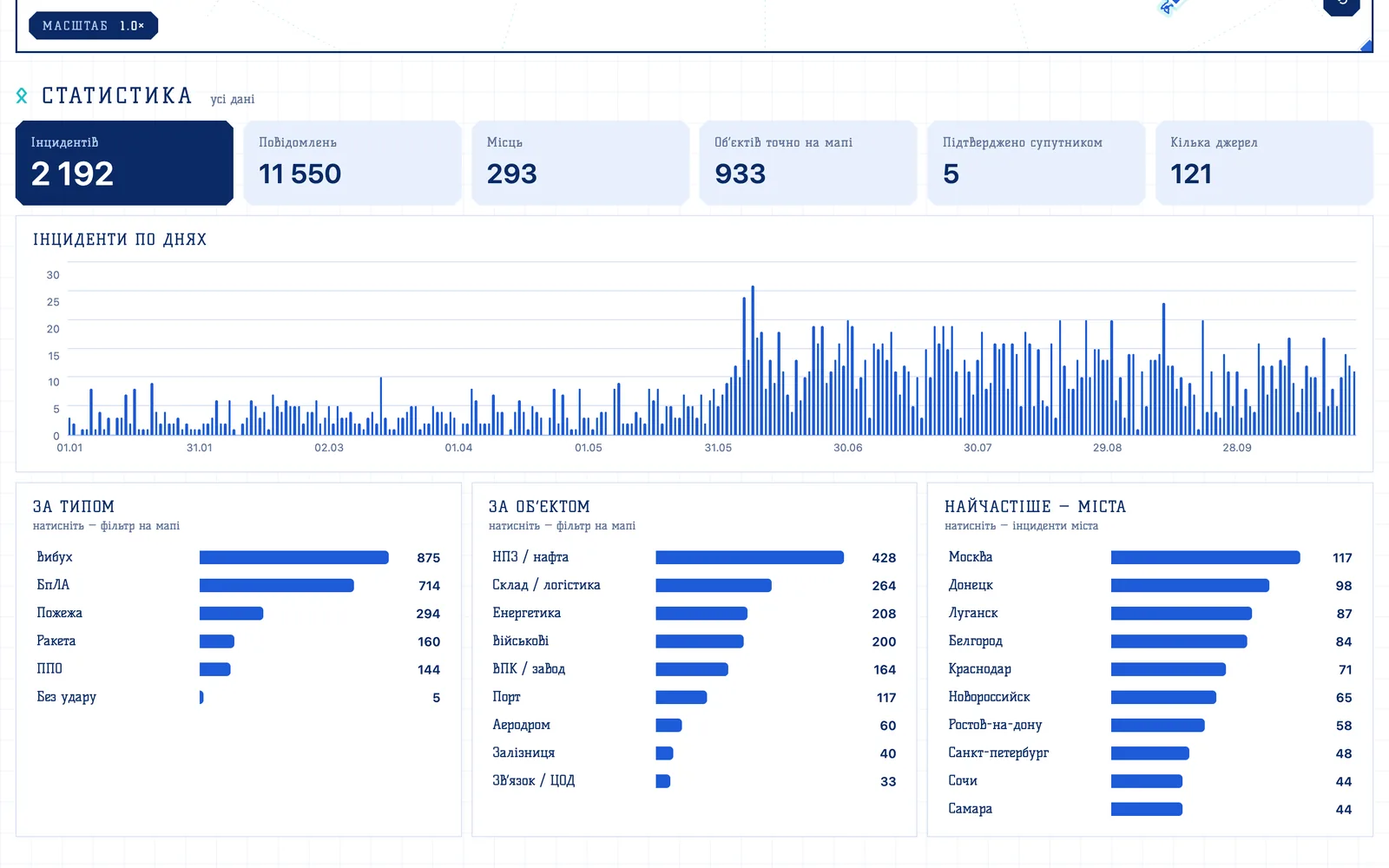Select the Луганск city row
Image resolution: width=1389 pixels, height=868 pixels.
coord(1150,613)
